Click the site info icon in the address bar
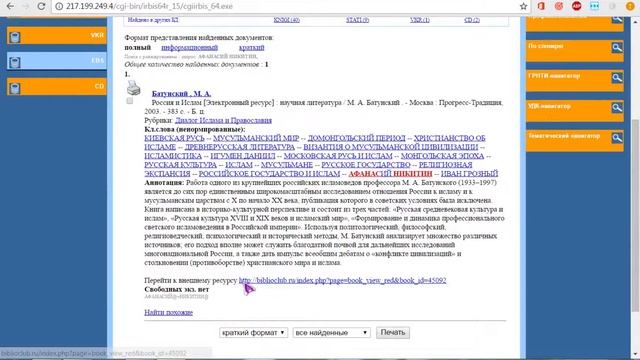The height and width of the screenshot is (360, 640). 59,6
